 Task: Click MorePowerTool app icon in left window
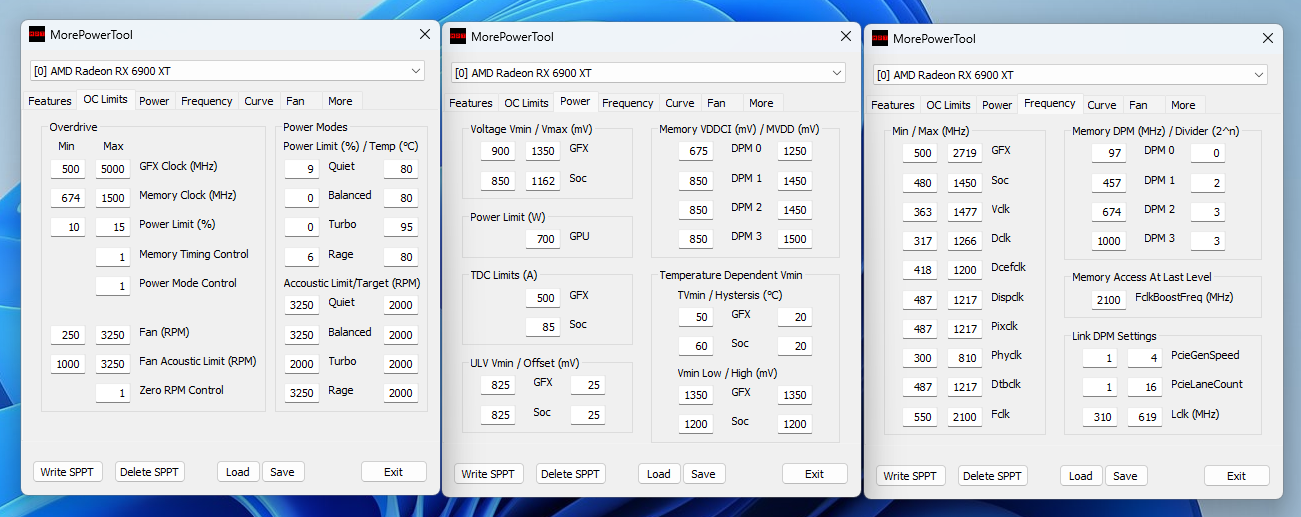pyautogui.click(x=37, y=34)
